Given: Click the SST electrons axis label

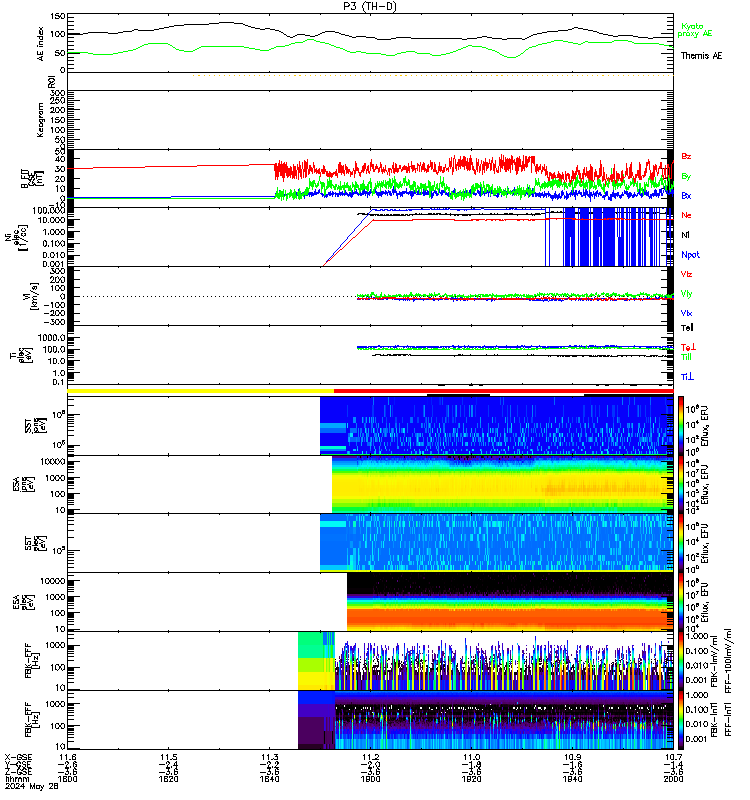Looking at the screenshot, I should tap(34, 543).
